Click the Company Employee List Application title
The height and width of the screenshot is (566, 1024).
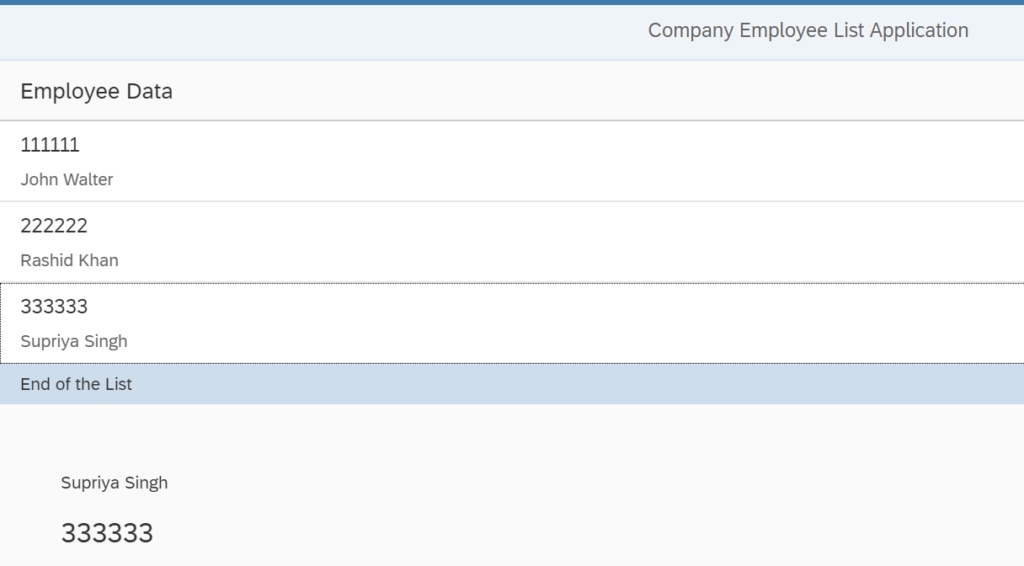pos(807,30)
